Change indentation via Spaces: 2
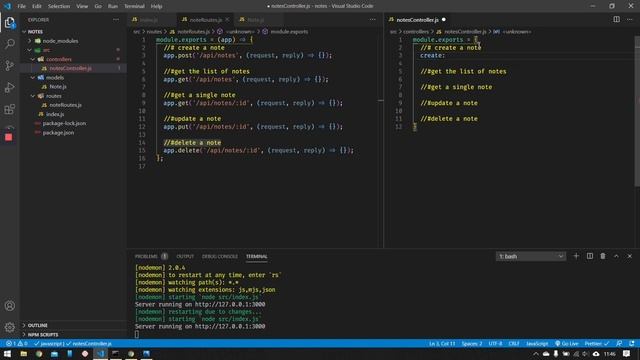The height and width of the screenshot is (360, 640). point(472,344)
